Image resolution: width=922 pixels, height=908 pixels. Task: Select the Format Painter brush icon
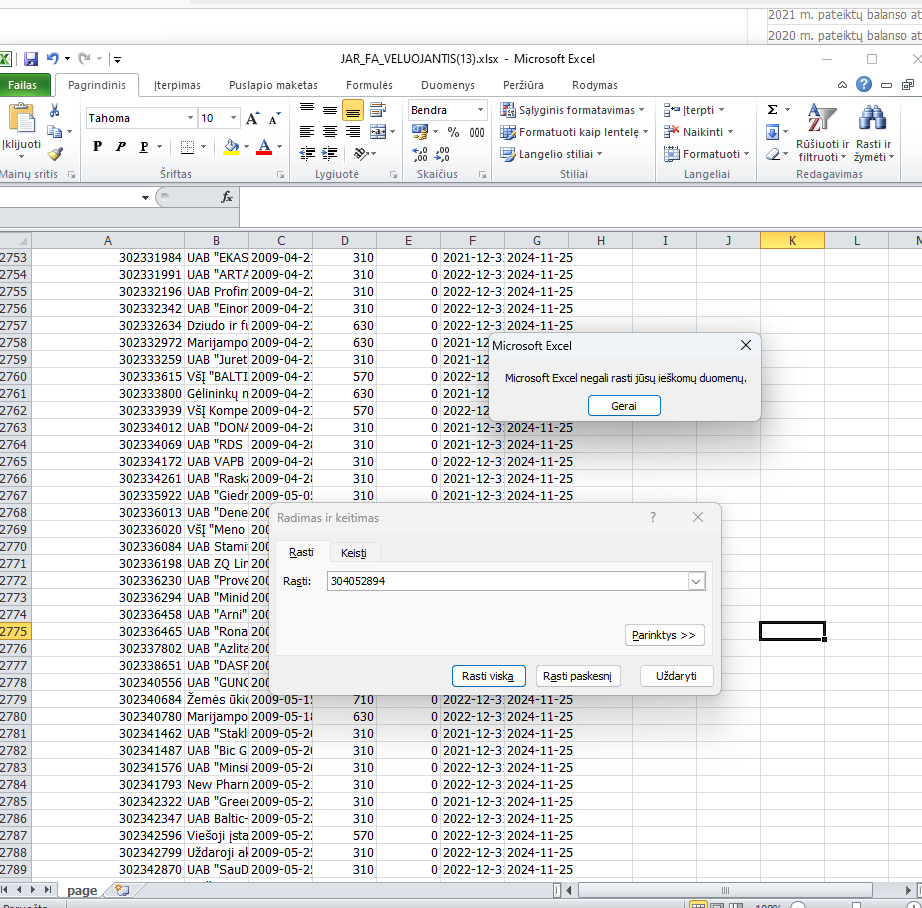tap(55, 154)
